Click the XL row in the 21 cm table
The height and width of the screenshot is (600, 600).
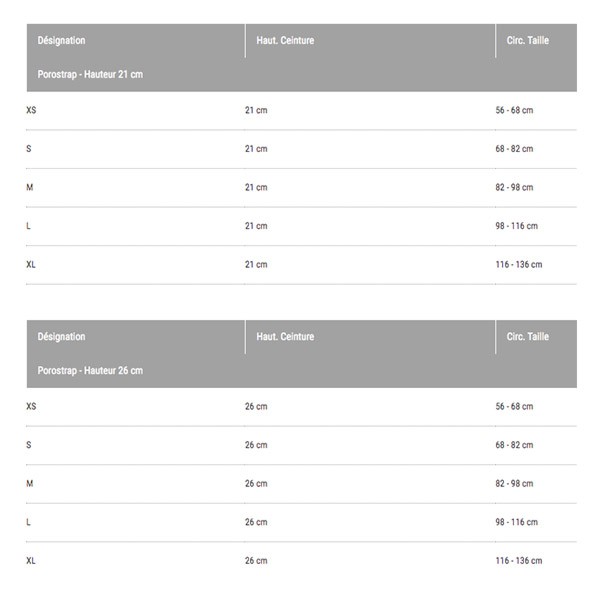click(302, 264)
